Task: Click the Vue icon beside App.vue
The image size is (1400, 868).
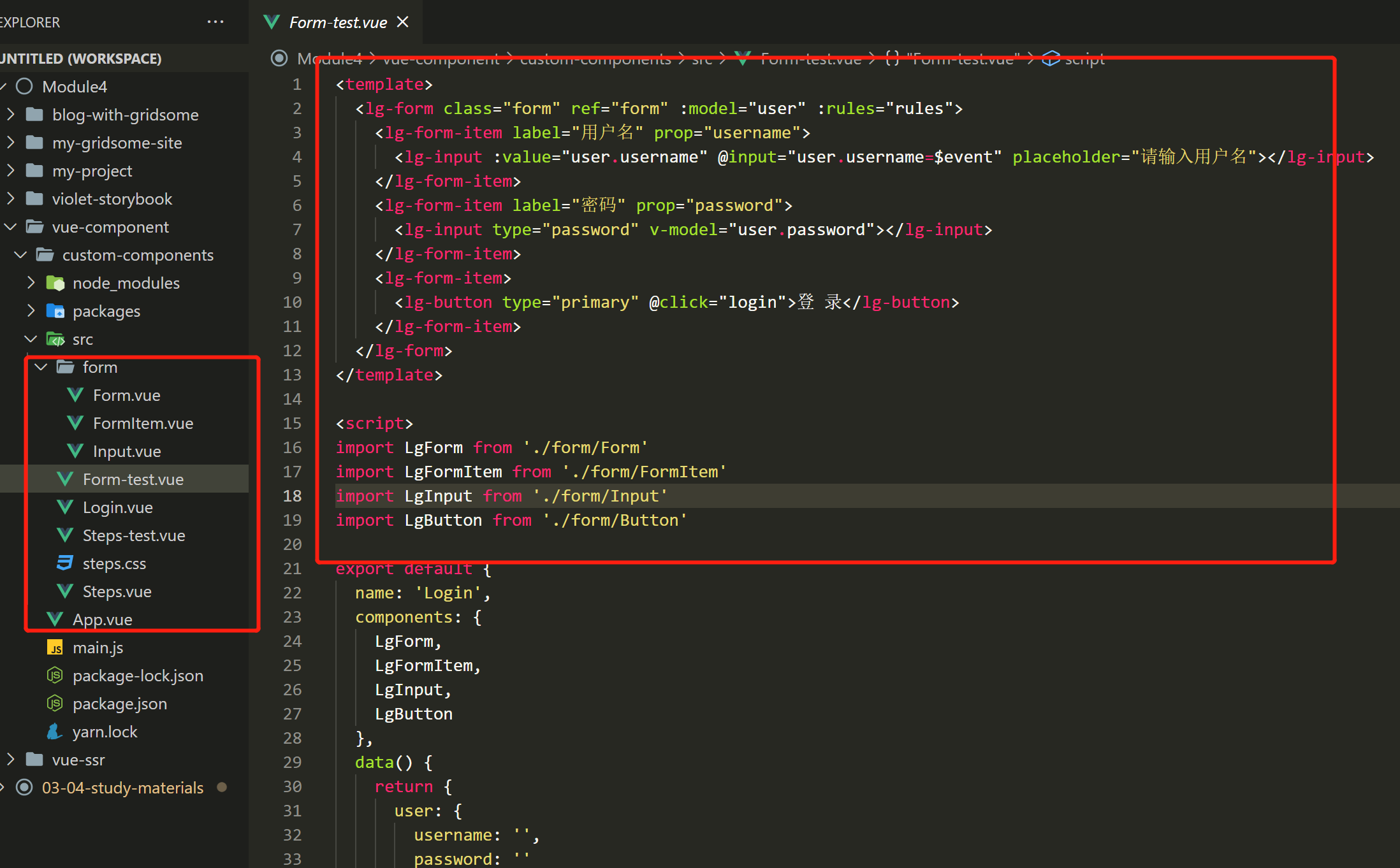Action: coord(55,619)
